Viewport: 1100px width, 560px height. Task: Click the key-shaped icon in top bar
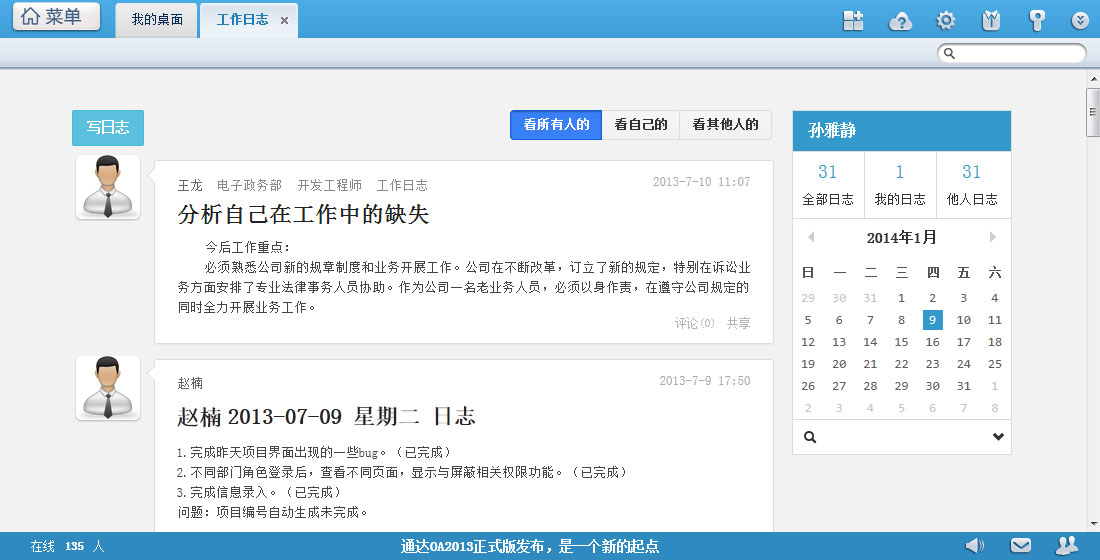[x=1037, y=20]
